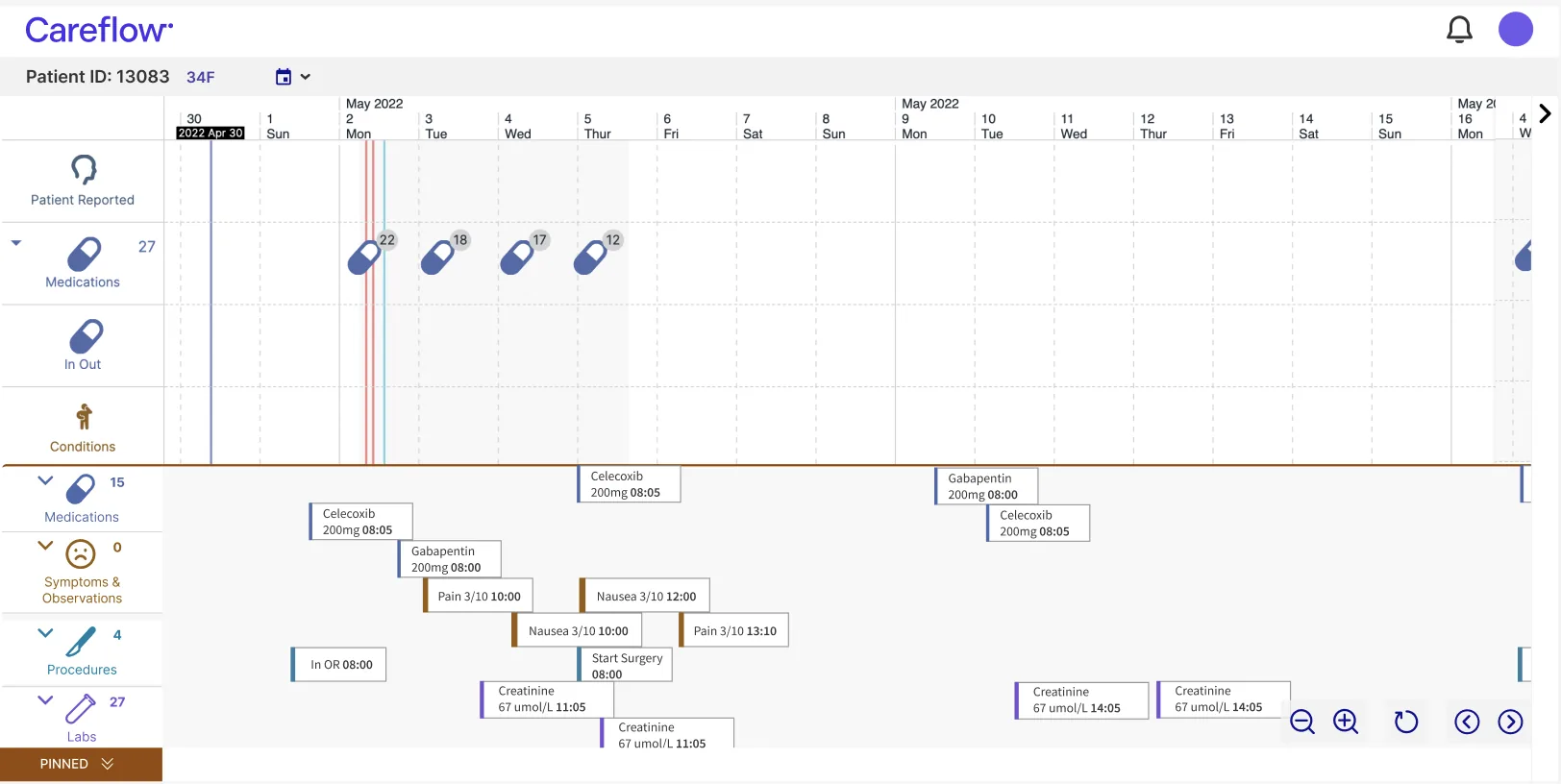This screenshot has width=1561, height=784.
Task: Open the Gabapentin 200mg 08:00 card near May 3
Action: coord(450,559)
